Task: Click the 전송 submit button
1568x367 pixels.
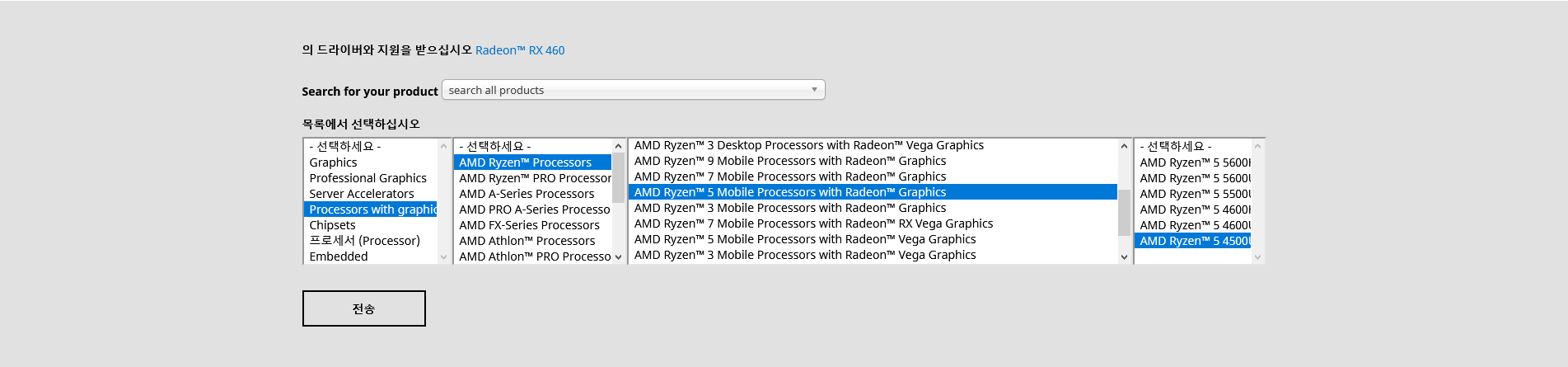Action: point(364,308)
